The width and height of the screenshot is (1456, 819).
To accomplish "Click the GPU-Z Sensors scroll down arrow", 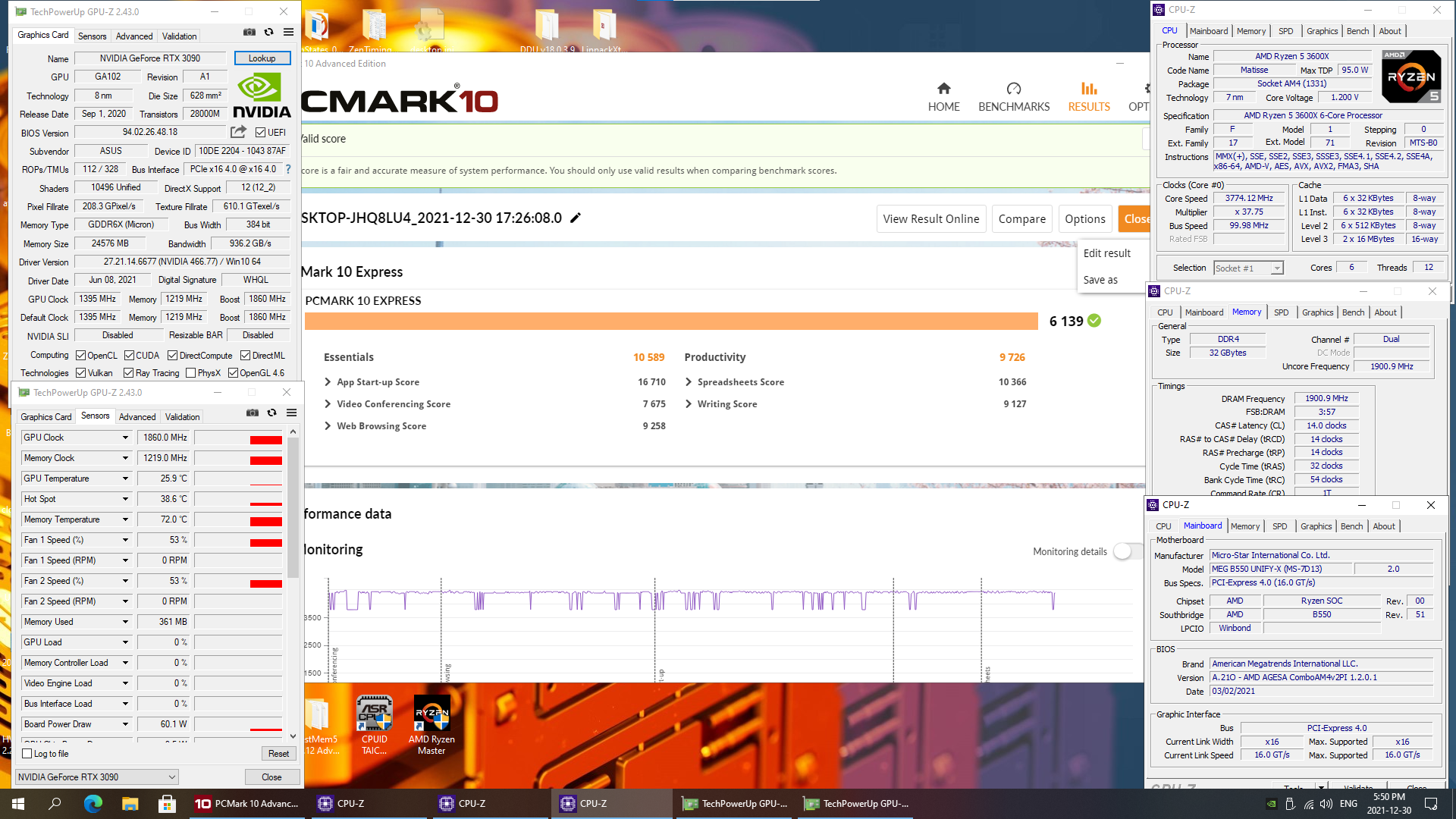I will pos(293,736).
